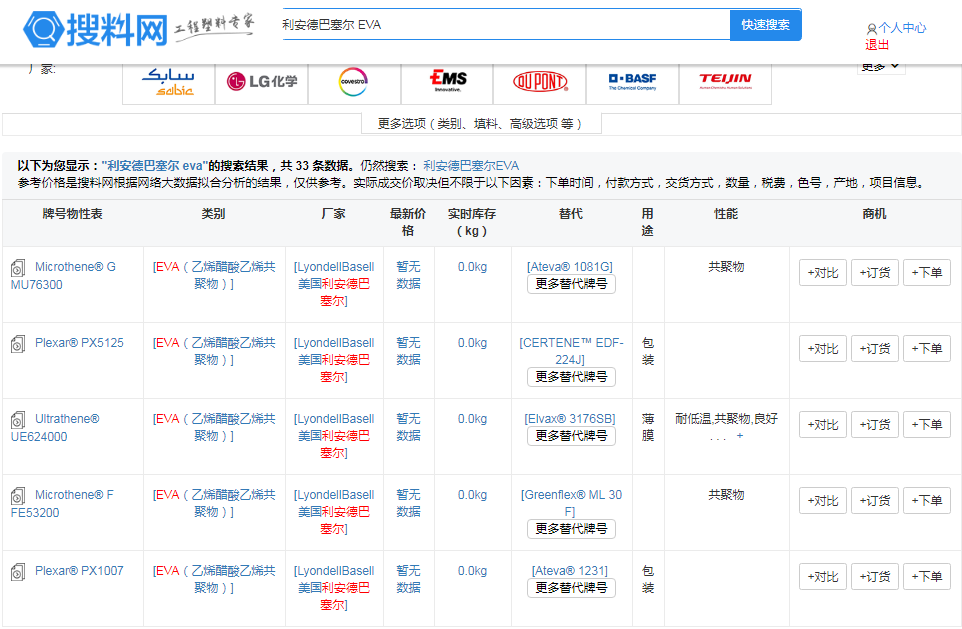Click the 搜料网 site logo
Image resolution: width=962 pixels, height=629 pixels.
coord(96,29)
